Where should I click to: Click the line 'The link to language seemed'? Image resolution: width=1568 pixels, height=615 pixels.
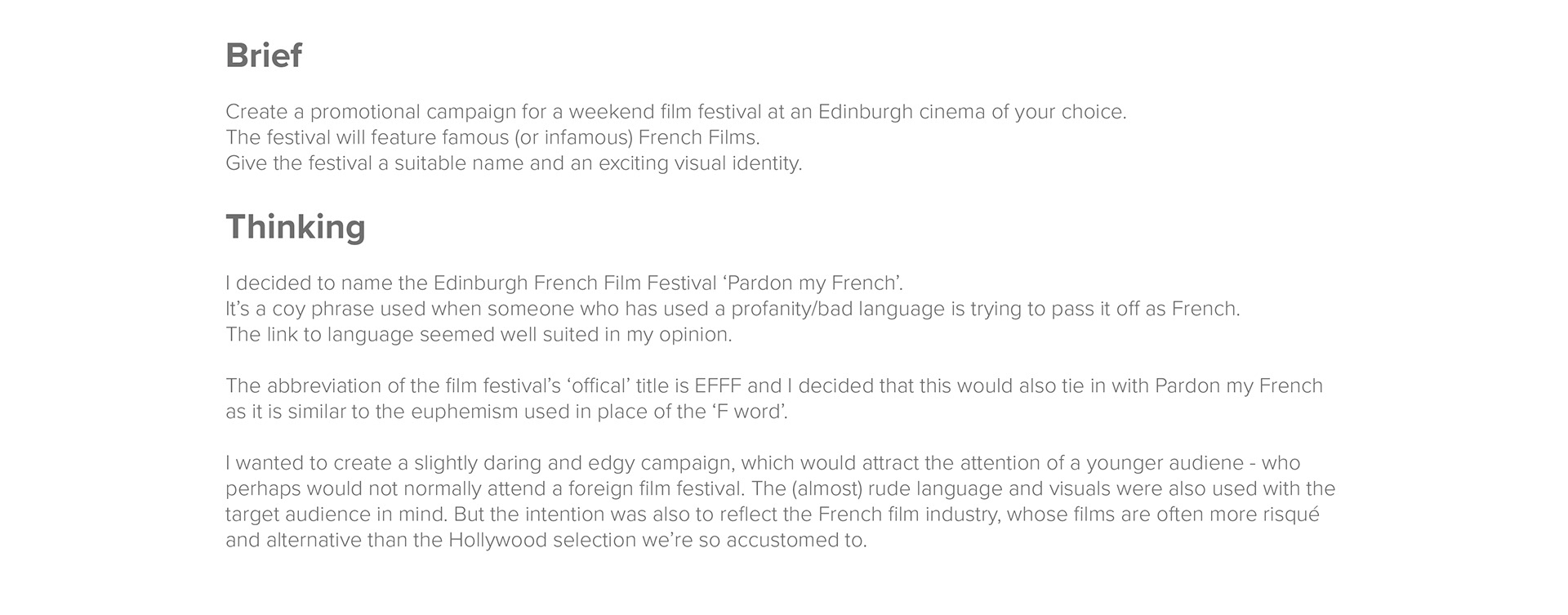pyautogui.click(x=479, y=335)
